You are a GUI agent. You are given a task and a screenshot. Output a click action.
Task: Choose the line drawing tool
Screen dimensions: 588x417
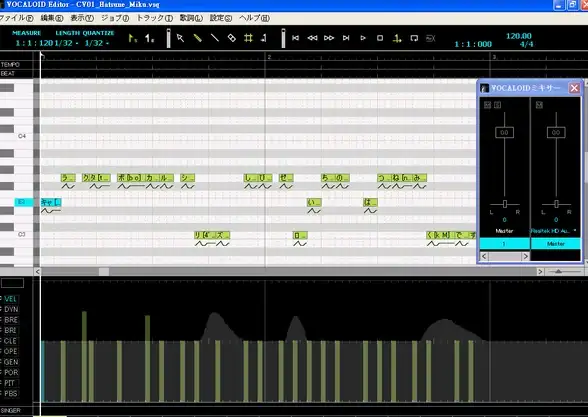click(214, 38)
